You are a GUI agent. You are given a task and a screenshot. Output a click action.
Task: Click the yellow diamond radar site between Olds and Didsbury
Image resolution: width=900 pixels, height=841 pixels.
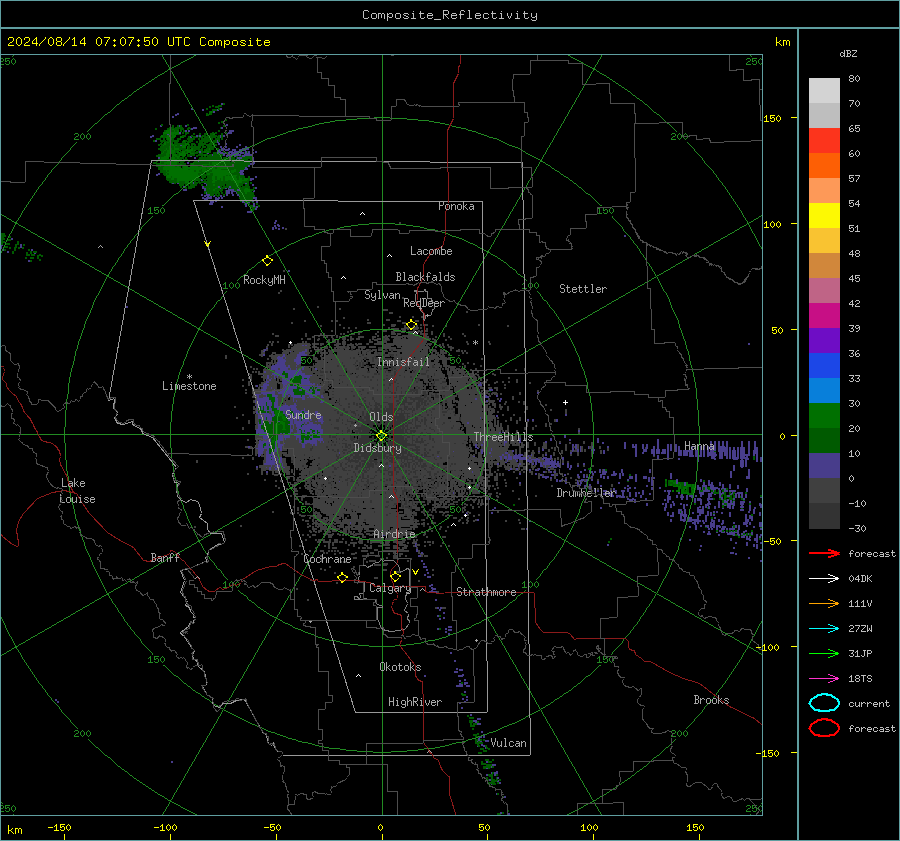(x=381, y=435)
